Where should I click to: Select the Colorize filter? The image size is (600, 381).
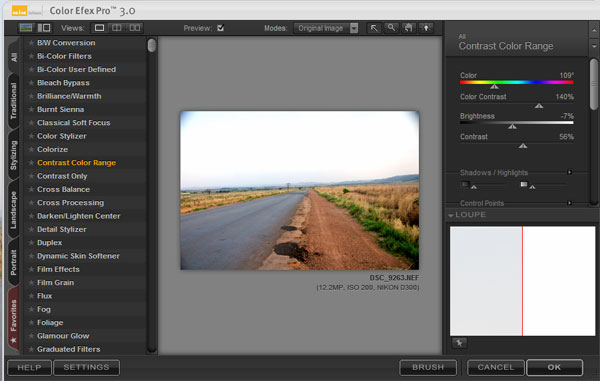tap(52, 150)
